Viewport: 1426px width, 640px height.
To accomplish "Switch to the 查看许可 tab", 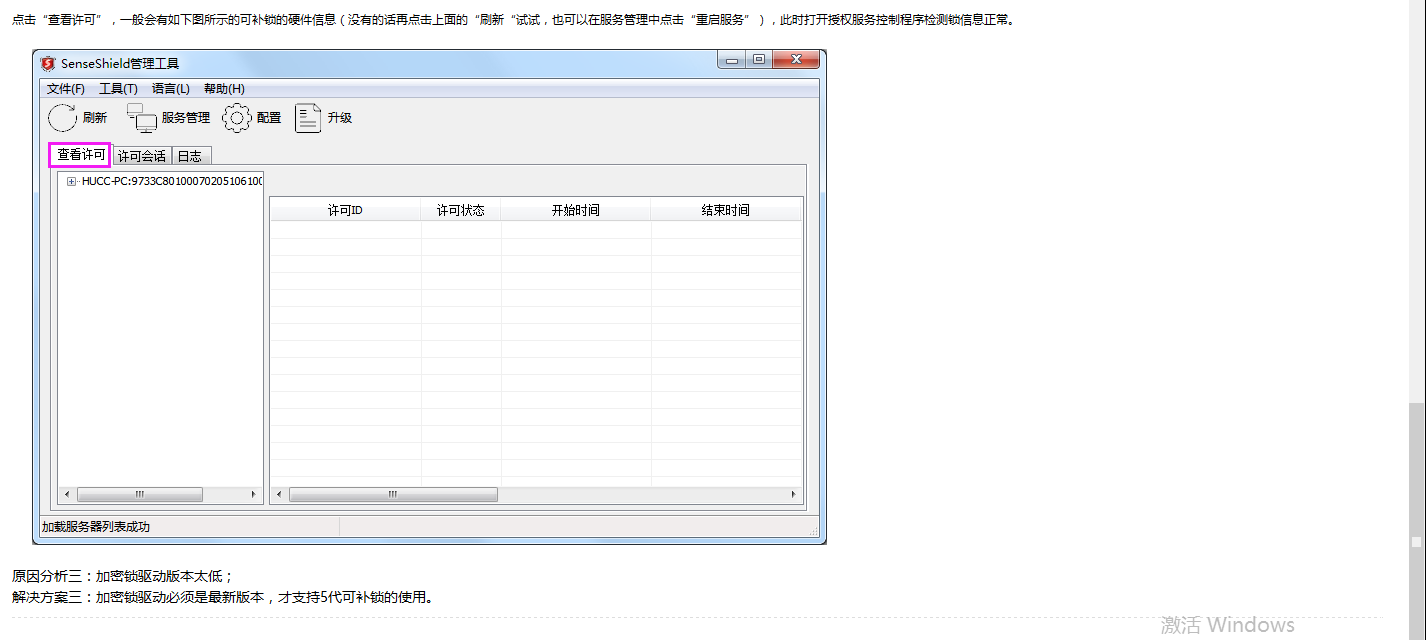I will pos(81,155).
